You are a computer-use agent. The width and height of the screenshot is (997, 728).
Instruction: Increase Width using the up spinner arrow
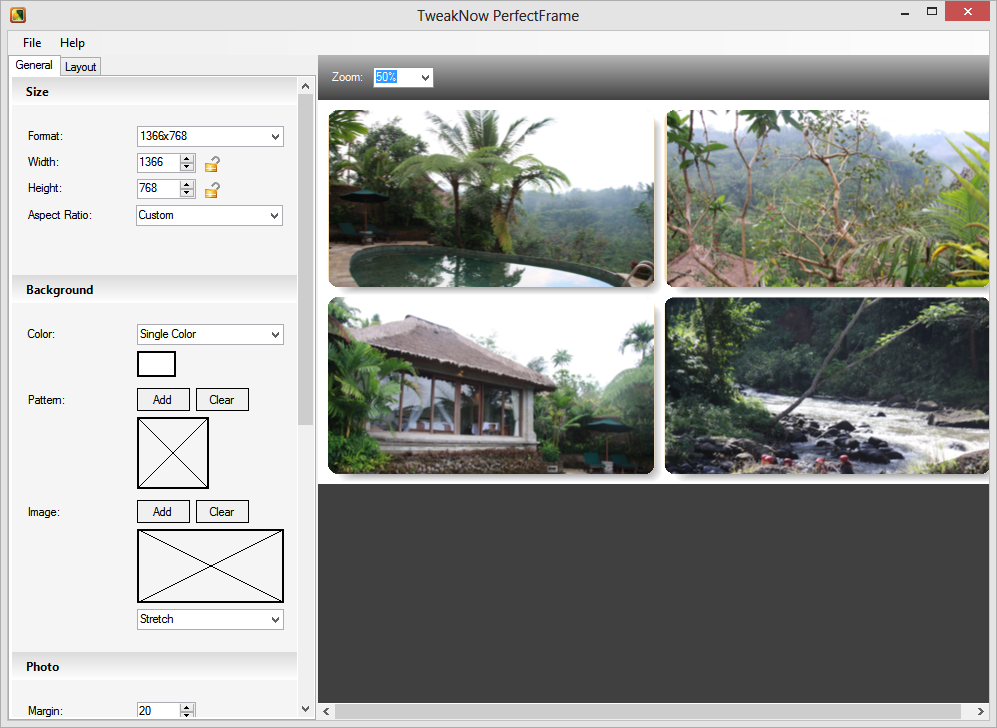point(187,158)
